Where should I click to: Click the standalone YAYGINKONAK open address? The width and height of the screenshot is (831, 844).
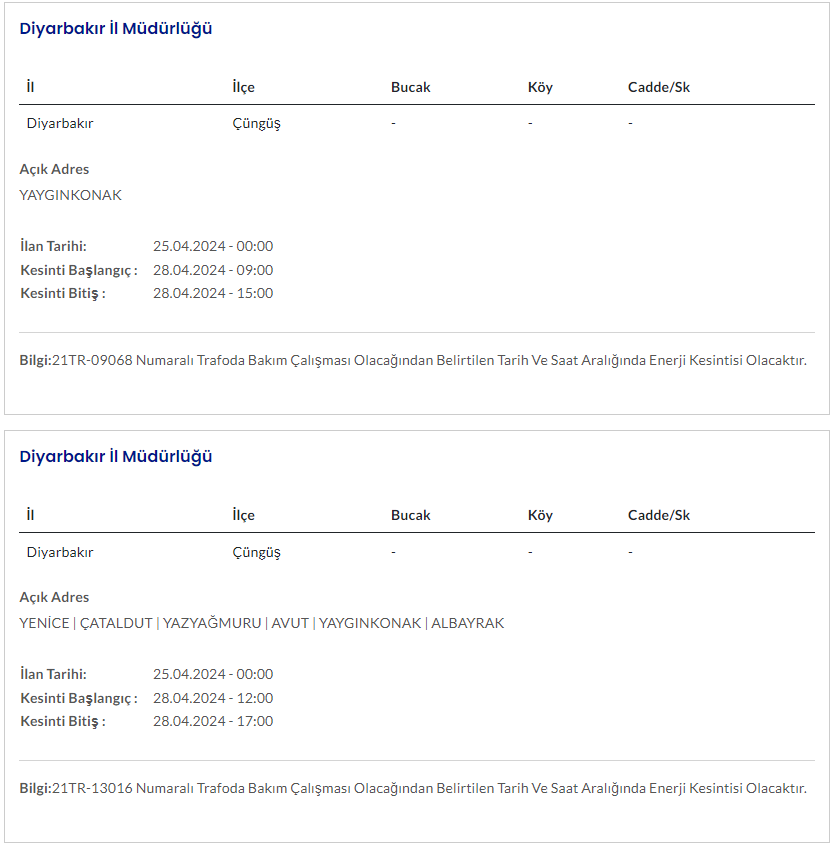[71, 195]
